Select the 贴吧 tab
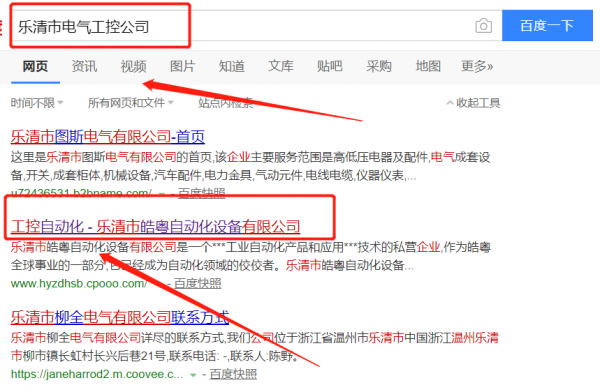600x392 pixels. click(329, 66)
